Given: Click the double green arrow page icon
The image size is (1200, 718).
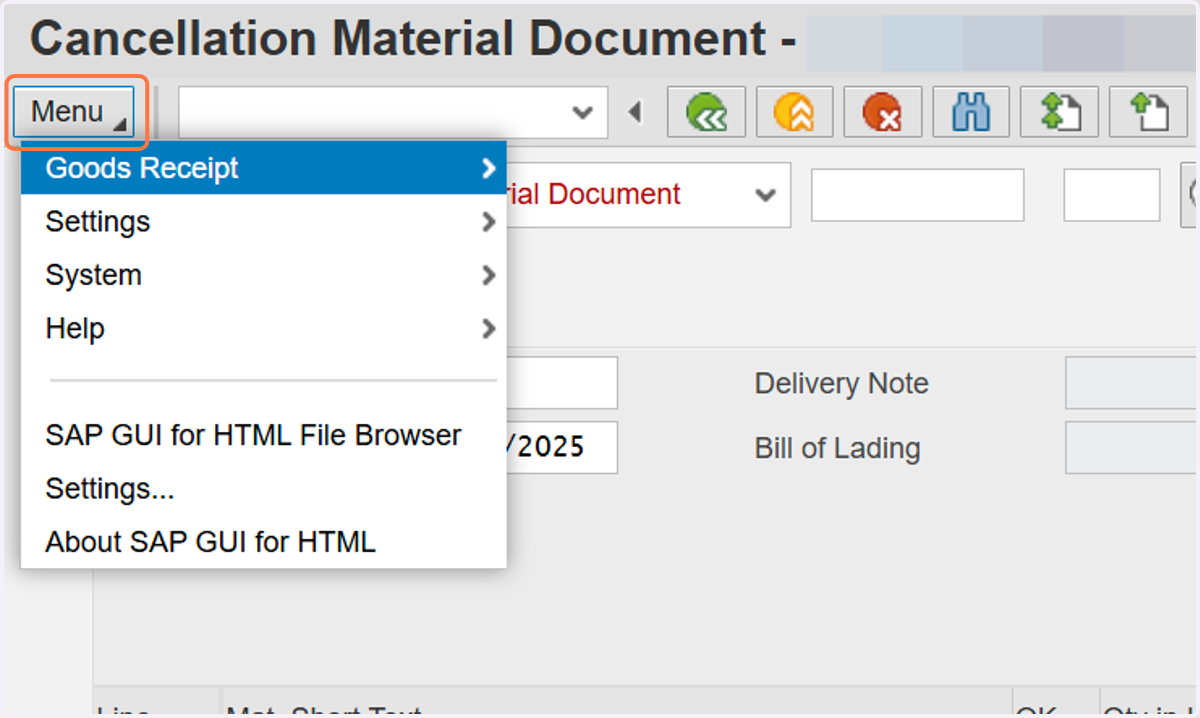Looking at the screenshot, I should [1059, 112].
